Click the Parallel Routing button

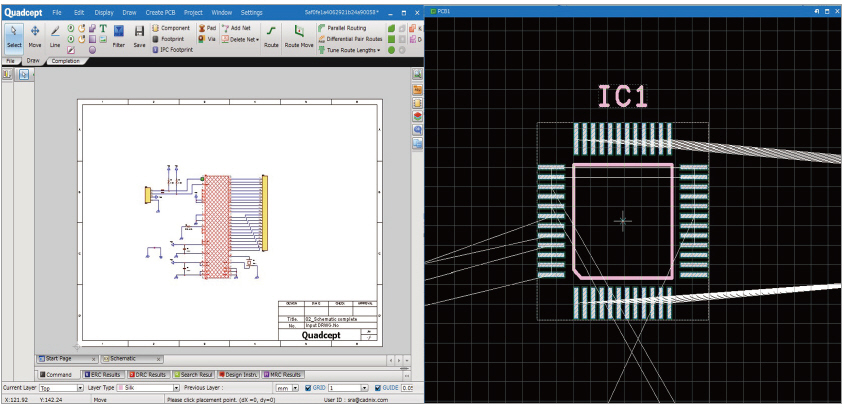[x=346, y=28]
